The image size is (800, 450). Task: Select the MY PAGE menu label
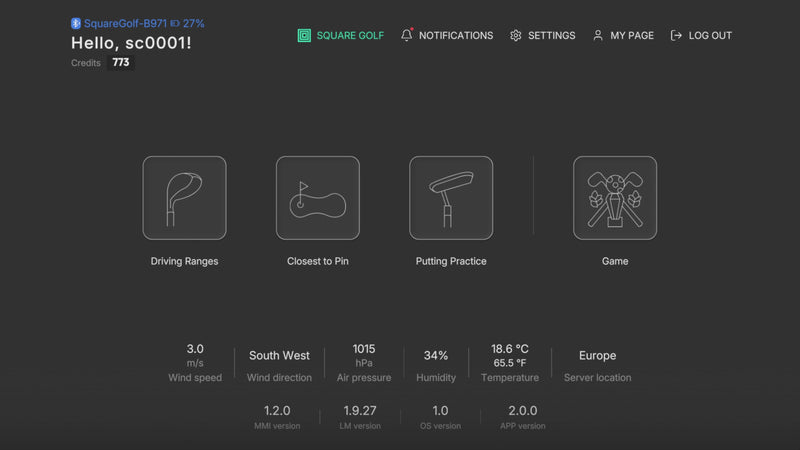click(x=632, y=35)
